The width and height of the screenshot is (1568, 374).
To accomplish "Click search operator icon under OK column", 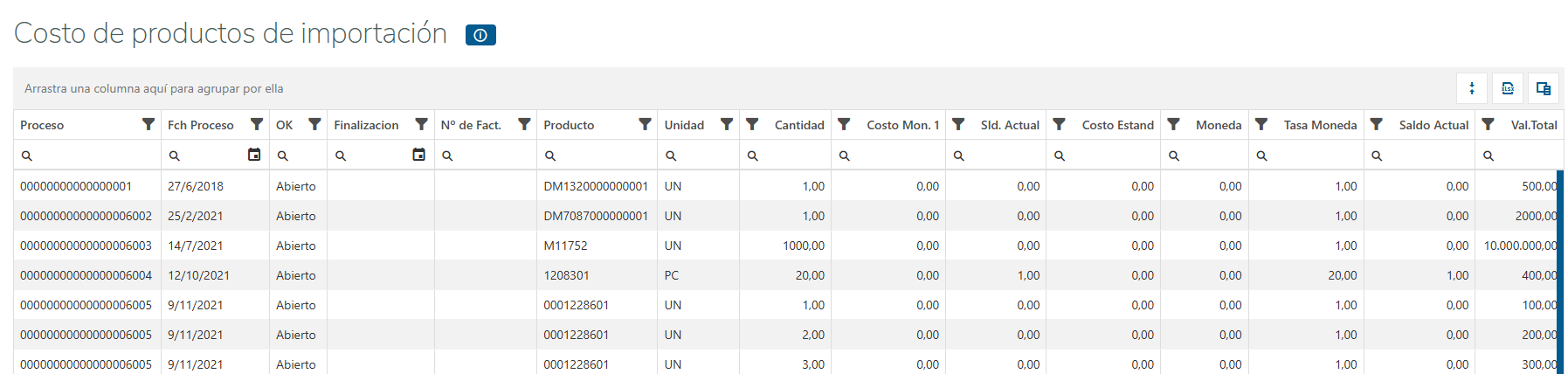I will 283,156.
